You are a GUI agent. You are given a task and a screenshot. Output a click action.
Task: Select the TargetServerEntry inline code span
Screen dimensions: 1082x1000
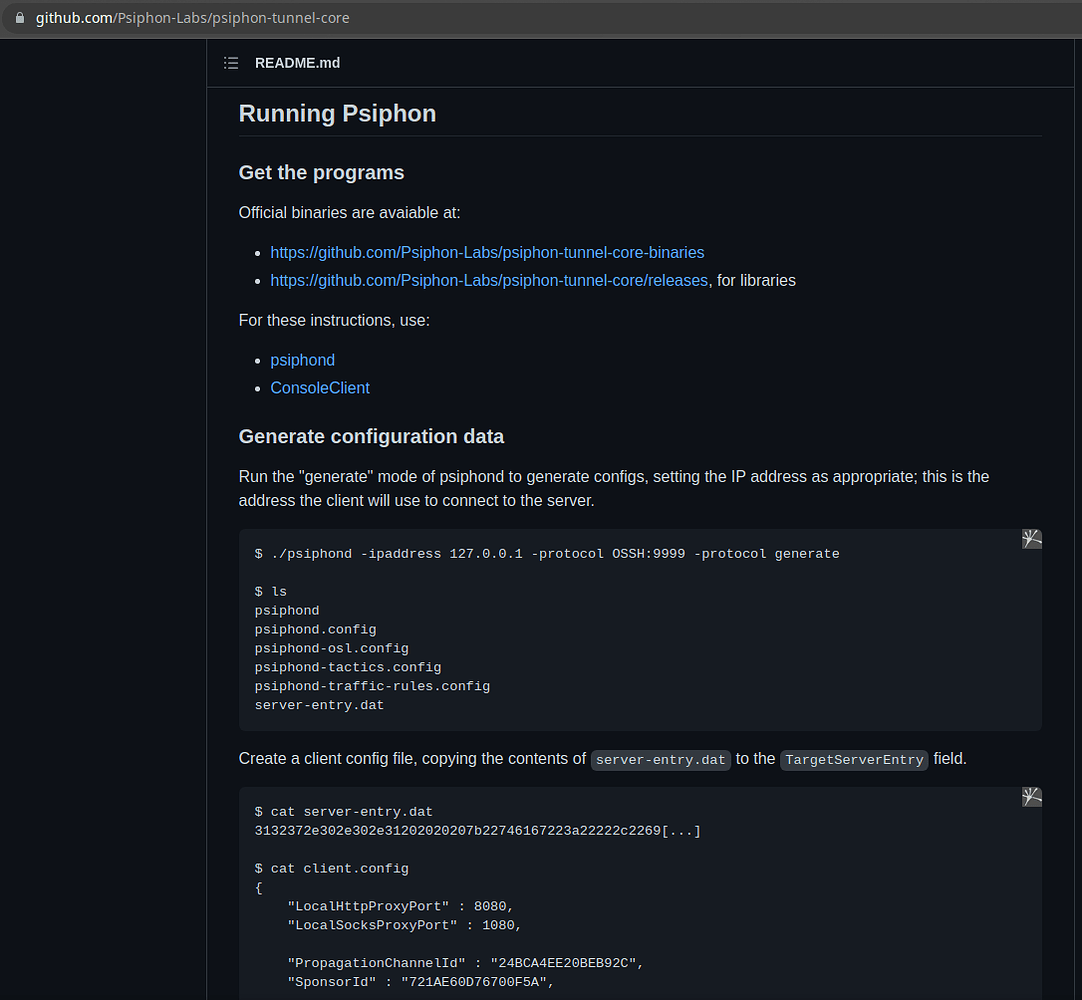click(854, 760)
